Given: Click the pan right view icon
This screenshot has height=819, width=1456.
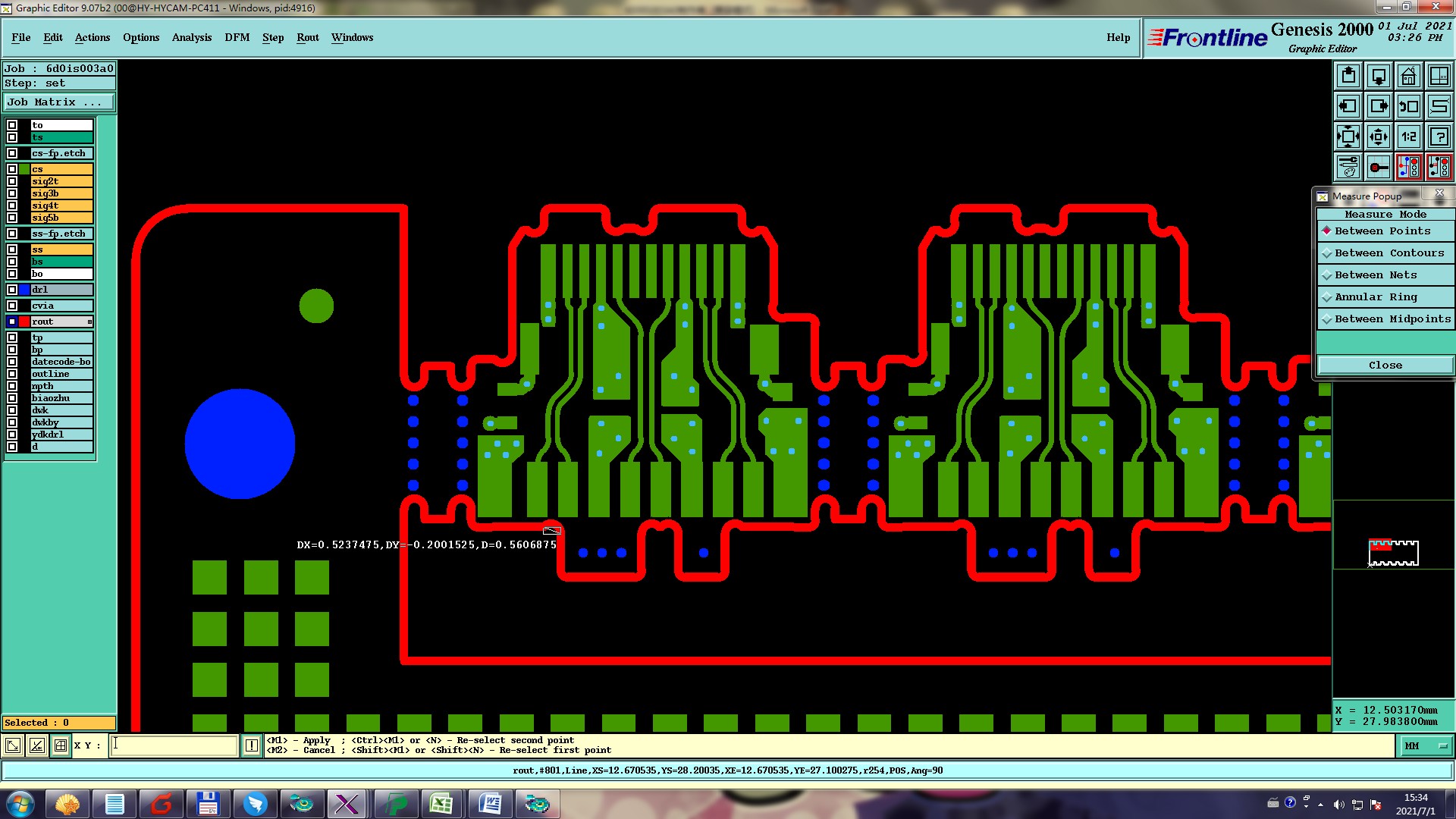Looking at the screenshot, I should click(1379, 106).
